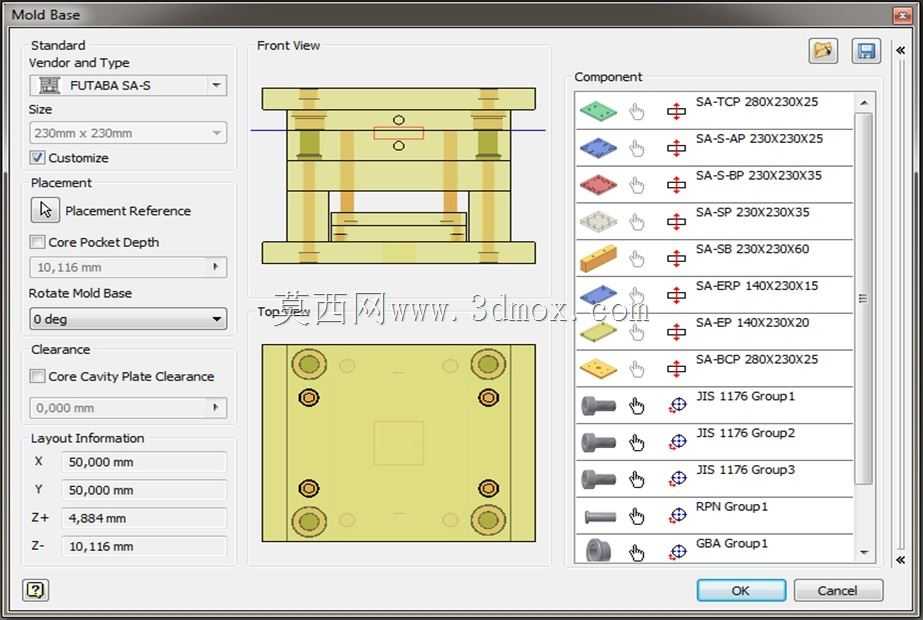Click the red dimension icon for SA-BCP 280X230X25

pos(676,369)
